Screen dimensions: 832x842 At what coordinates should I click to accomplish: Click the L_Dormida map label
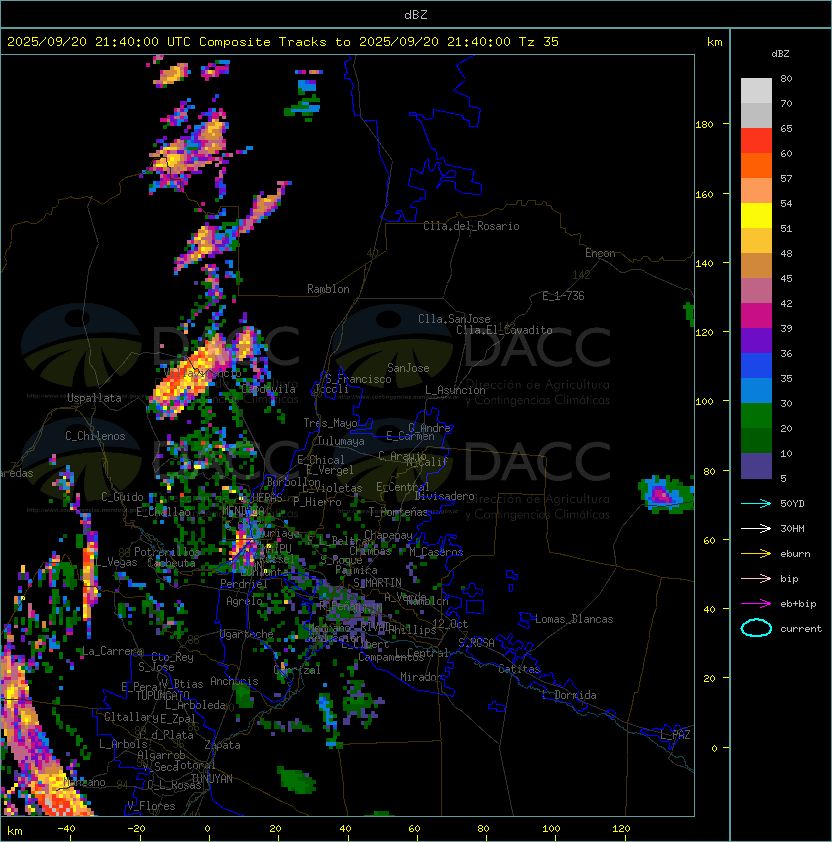pos(569,695)
